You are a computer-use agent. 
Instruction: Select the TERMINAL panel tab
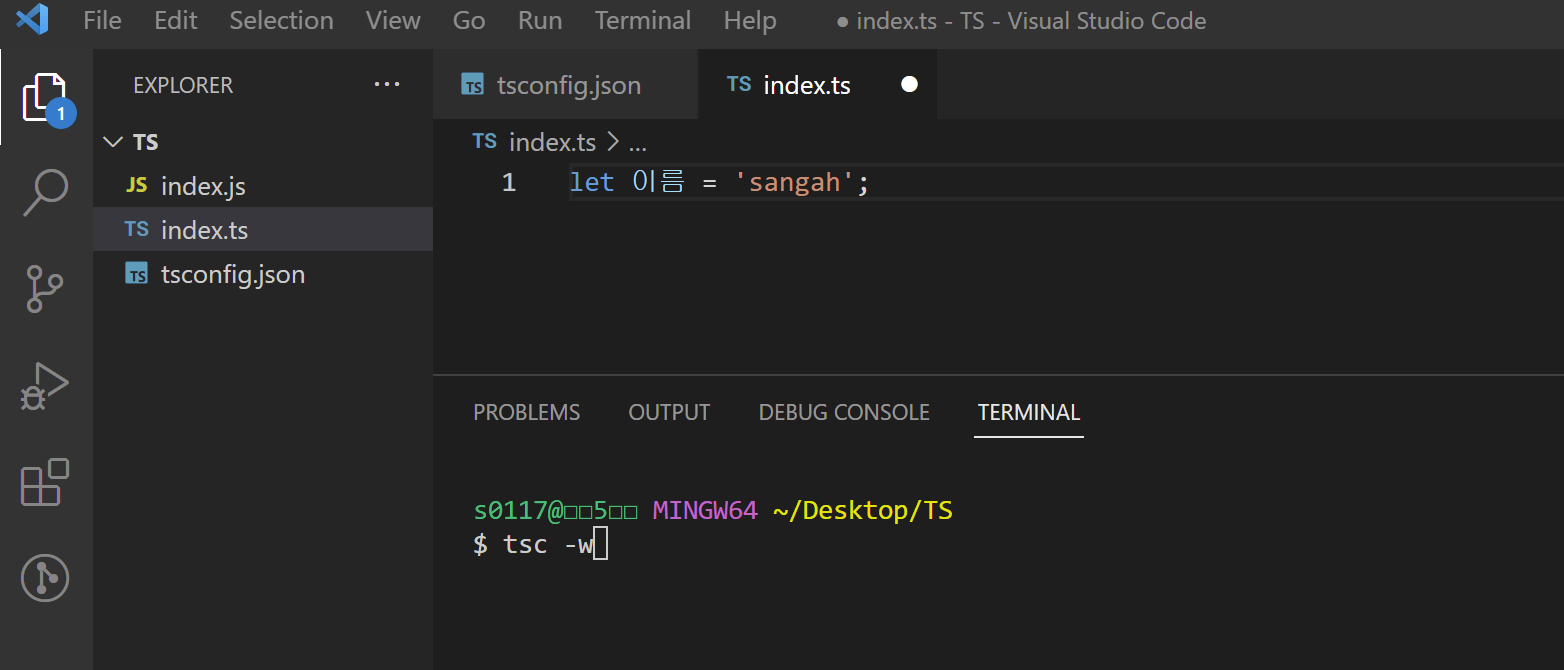point(1029,412)
